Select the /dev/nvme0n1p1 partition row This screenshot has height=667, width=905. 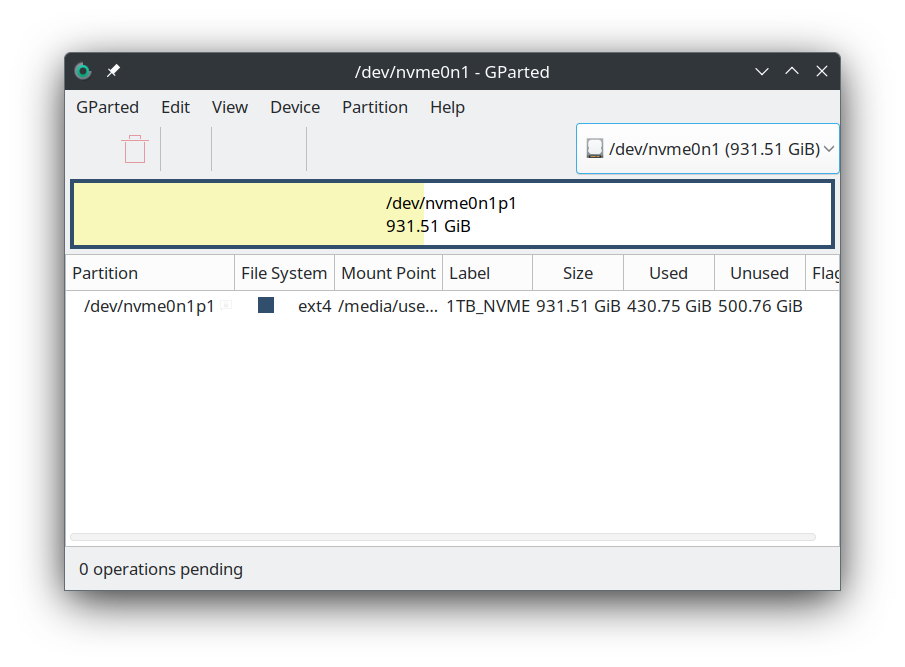coord(452,306)
